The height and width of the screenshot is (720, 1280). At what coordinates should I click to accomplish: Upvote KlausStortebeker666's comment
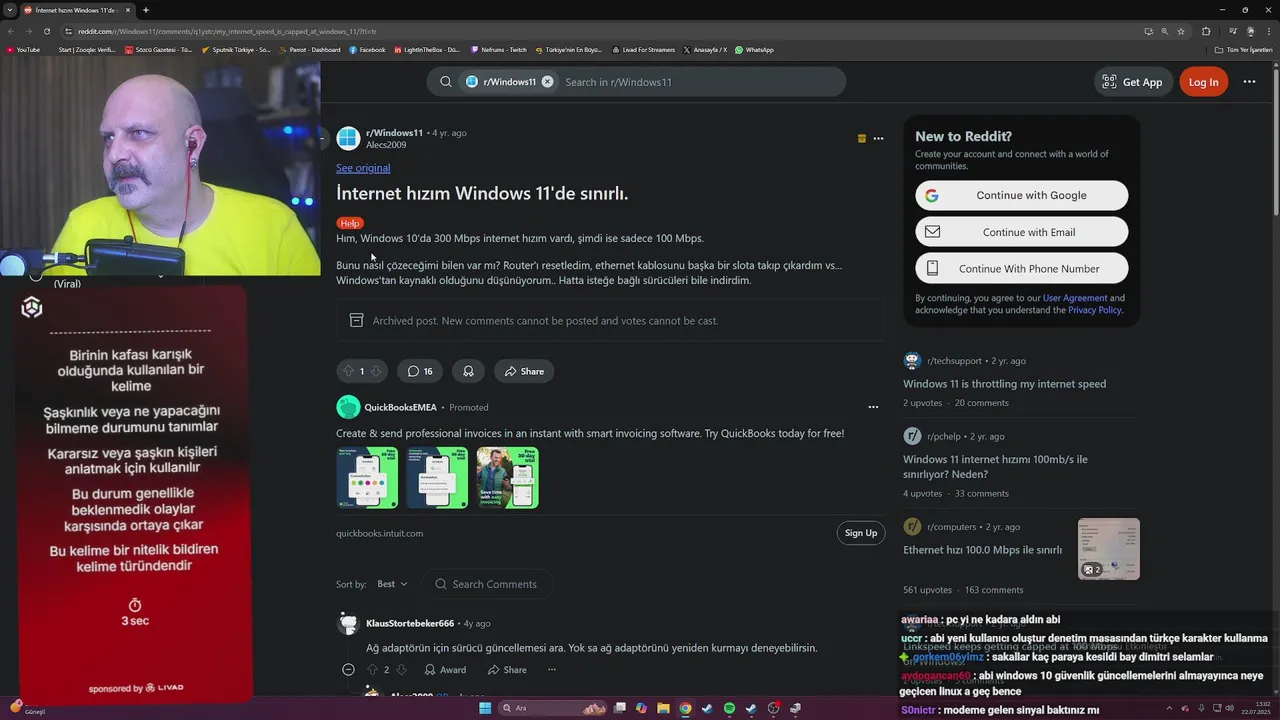(x=372, y=670)
